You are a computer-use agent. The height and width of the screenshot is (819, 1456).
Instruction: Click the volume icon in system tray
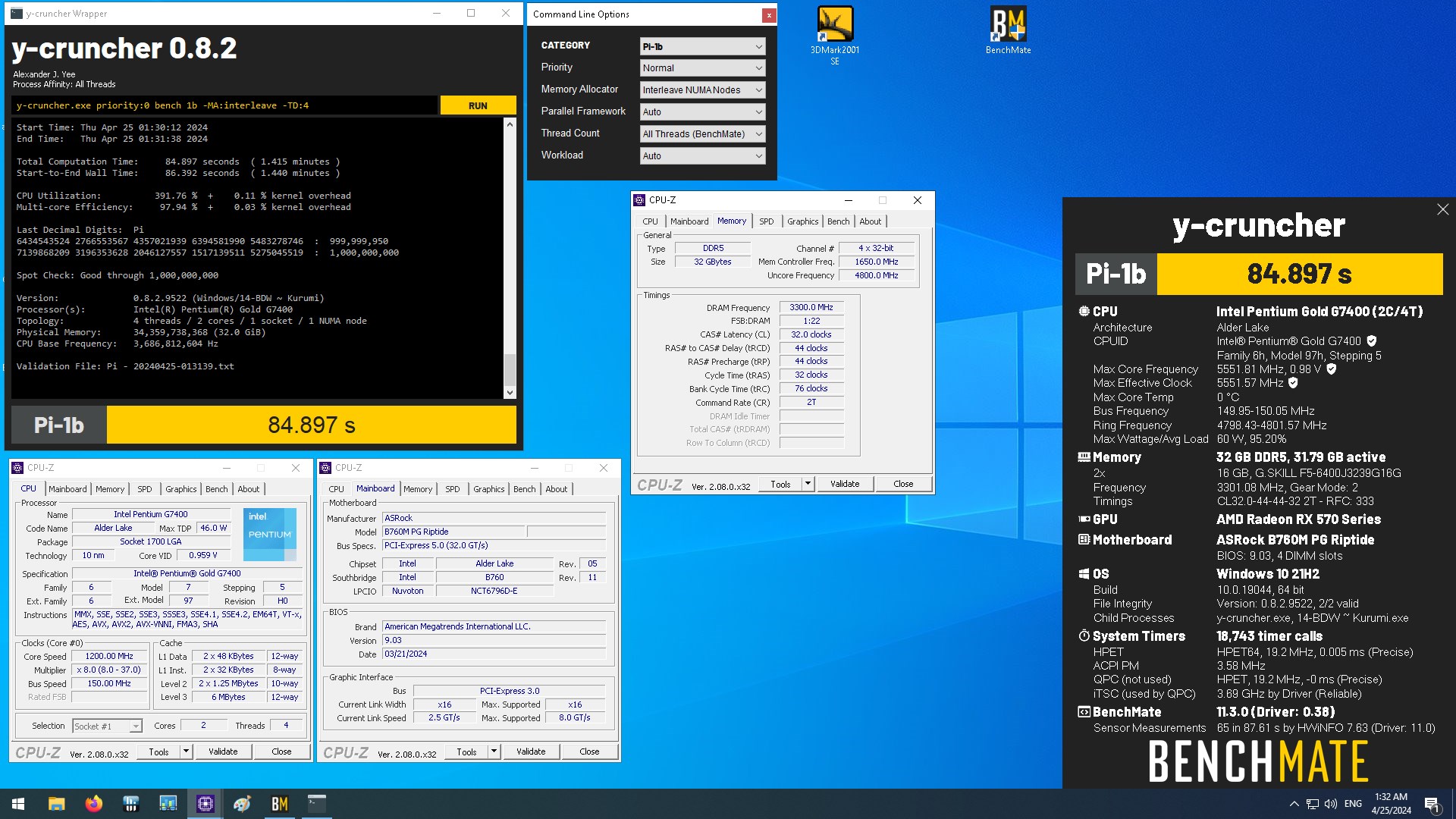1331,804
